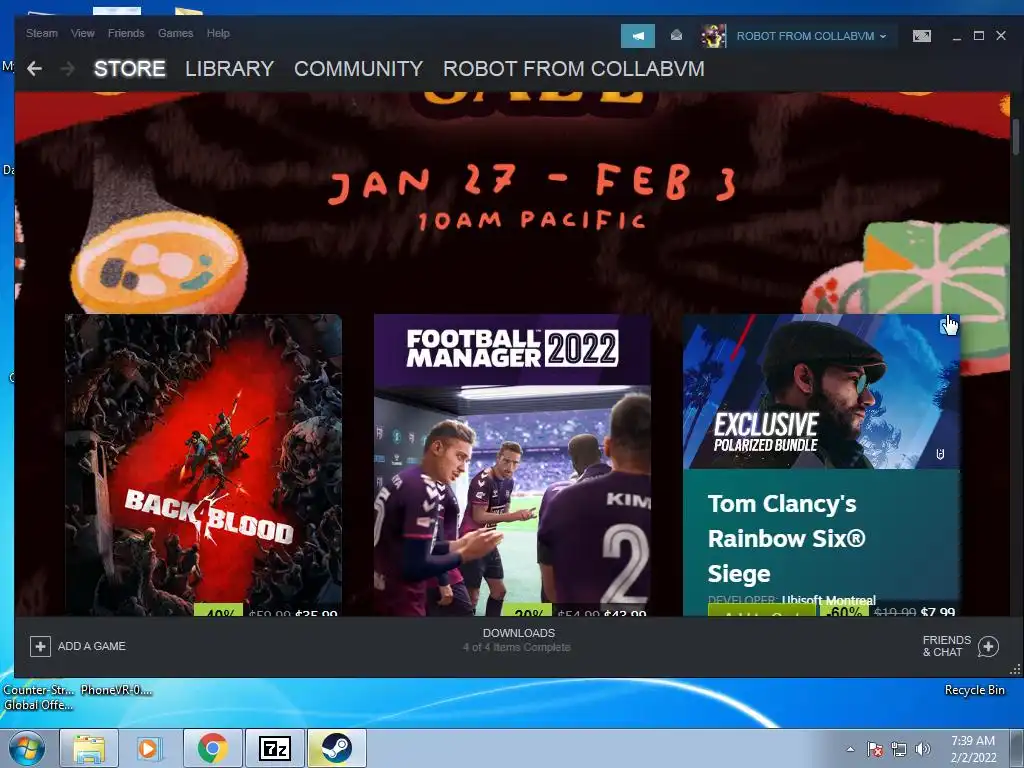The image size is (1024, 768).
Task: Open File Explorer from the taskbar
Action: (89, 748)
